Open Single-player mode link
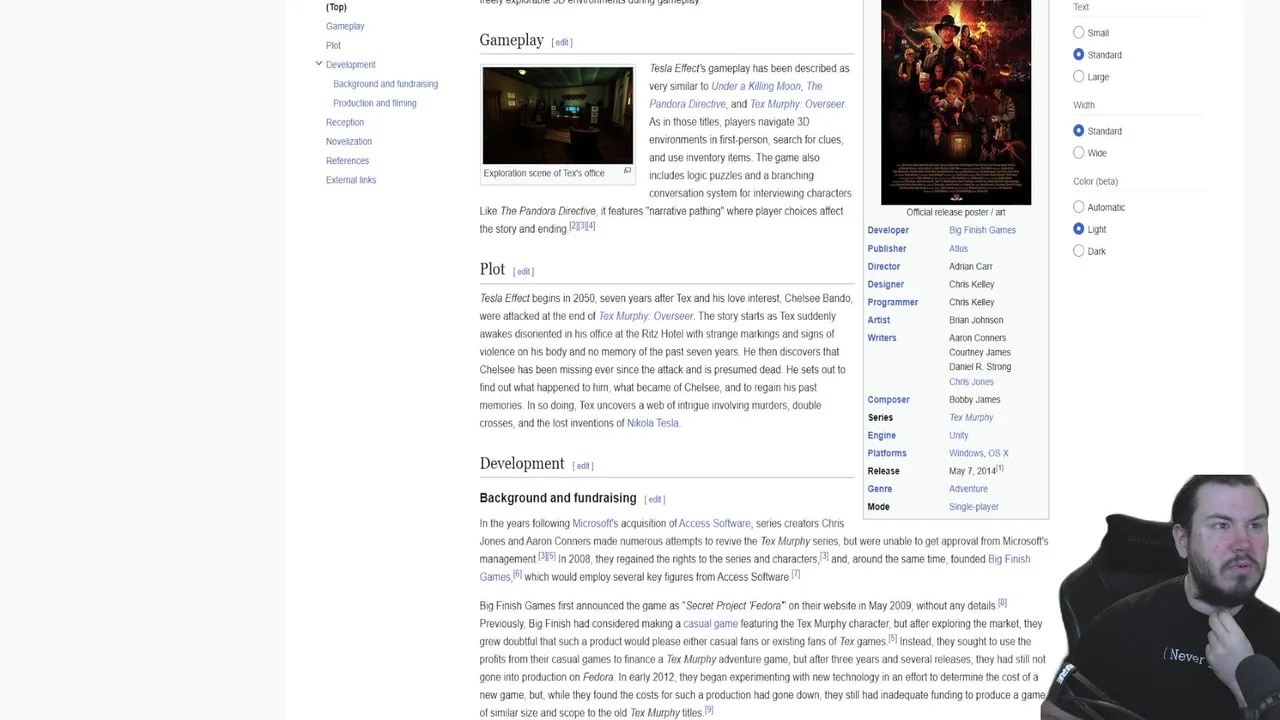1280x720 pixels. (974, 507)
